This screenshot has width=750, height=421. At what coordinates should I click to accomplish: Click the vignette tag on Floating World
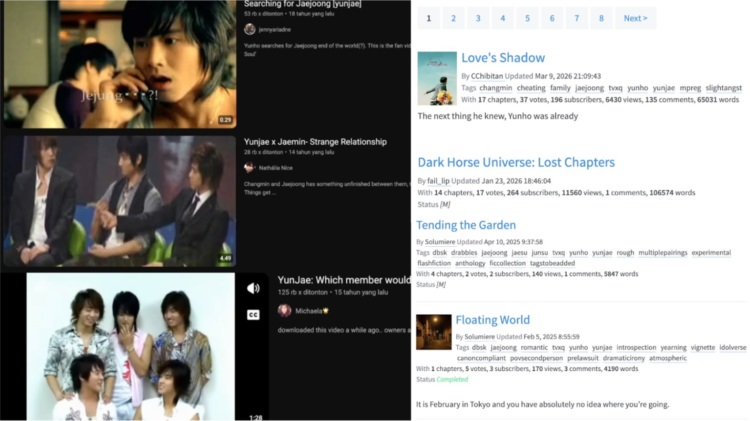[703, 347]
